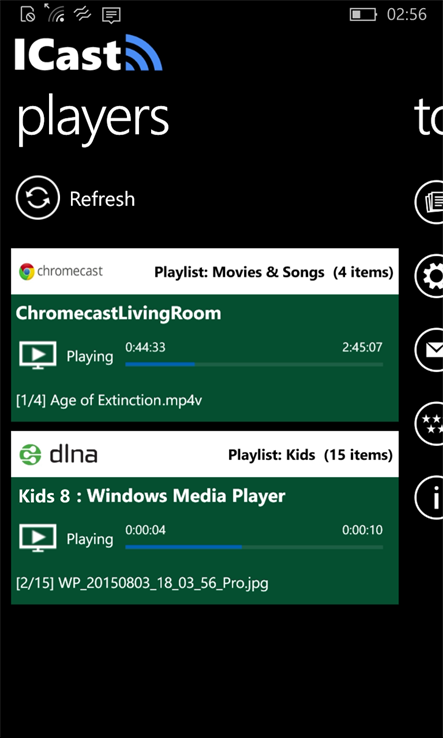Screen dimensions: 443x738
Task: Tap the circular Refresh icon
Action: (x=38, y=198)
